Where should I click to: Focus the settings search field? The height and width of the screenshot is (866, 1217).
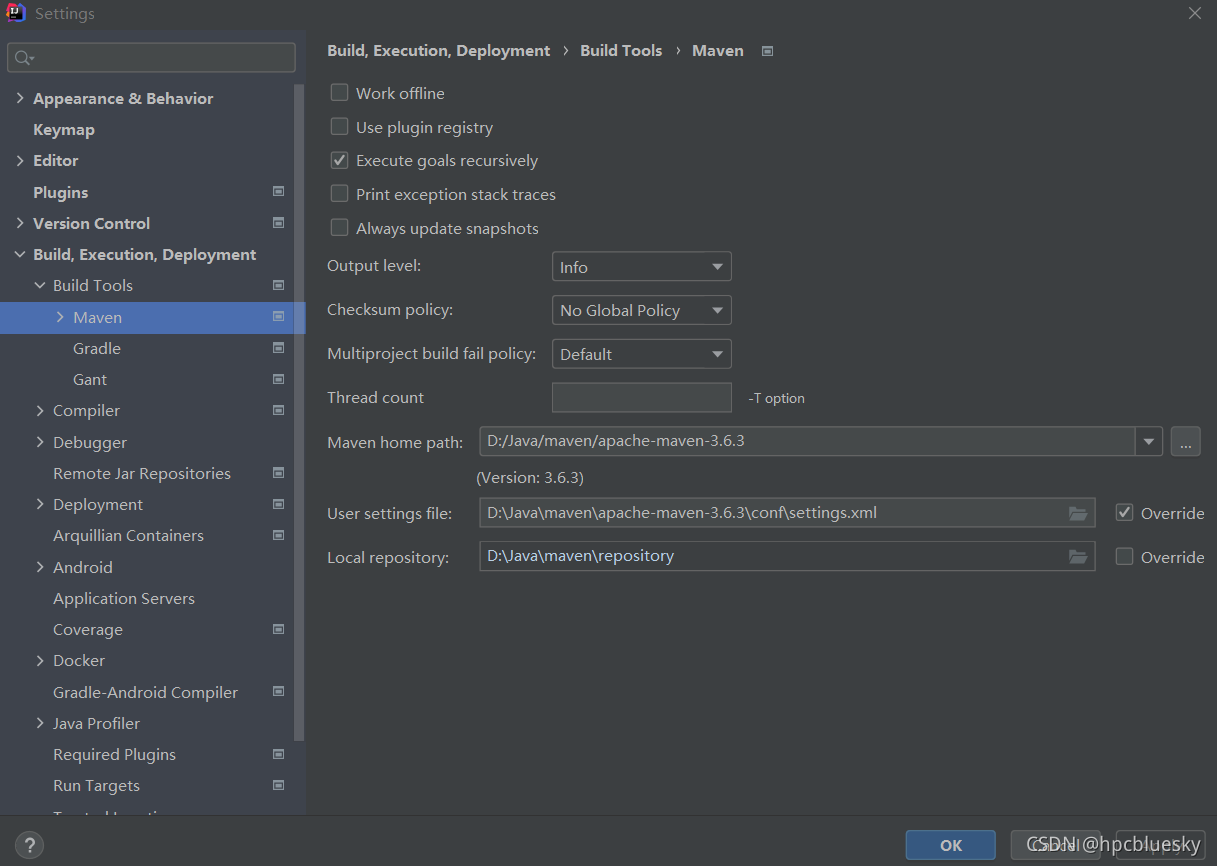(151, 58)
